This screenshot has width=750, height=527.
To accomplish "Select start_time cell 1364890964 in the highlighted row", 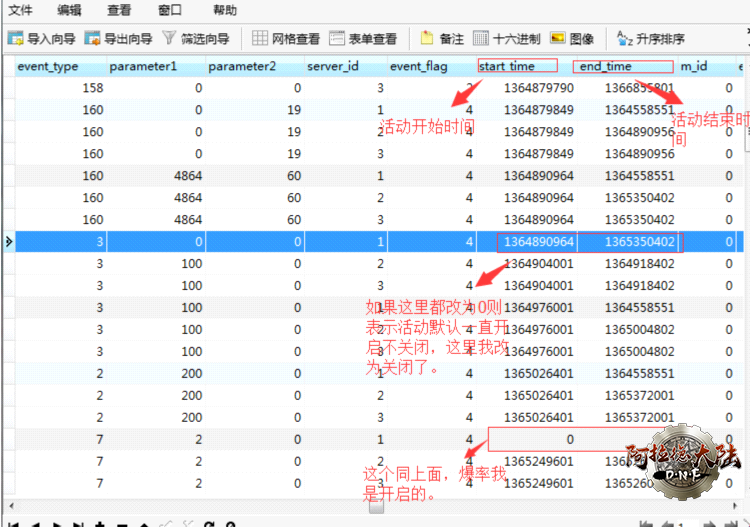I will pyautogui.click(x=538, y=242).
